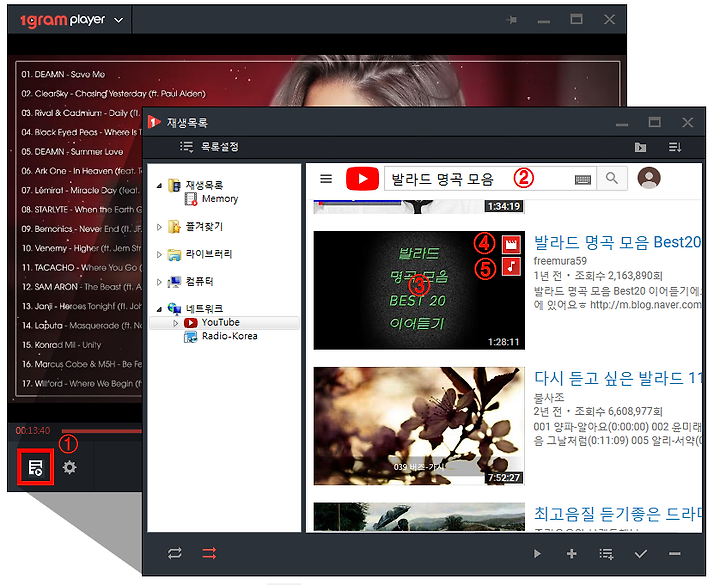Open the 1:34:19 video thumbnail at top

(419, 206)
